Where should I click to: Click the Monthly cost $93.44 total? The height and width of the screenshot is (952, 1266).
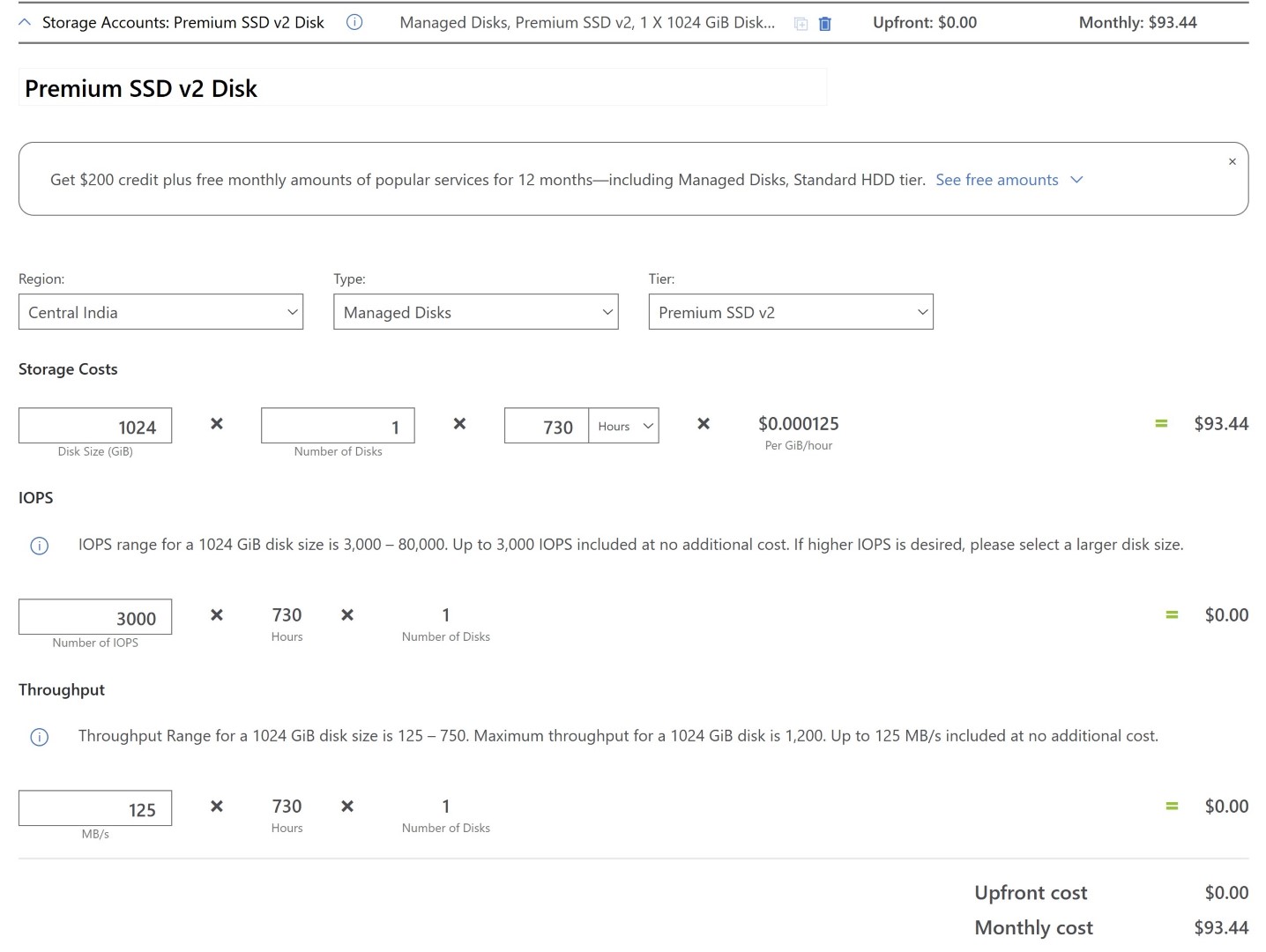pos(1221,927)
